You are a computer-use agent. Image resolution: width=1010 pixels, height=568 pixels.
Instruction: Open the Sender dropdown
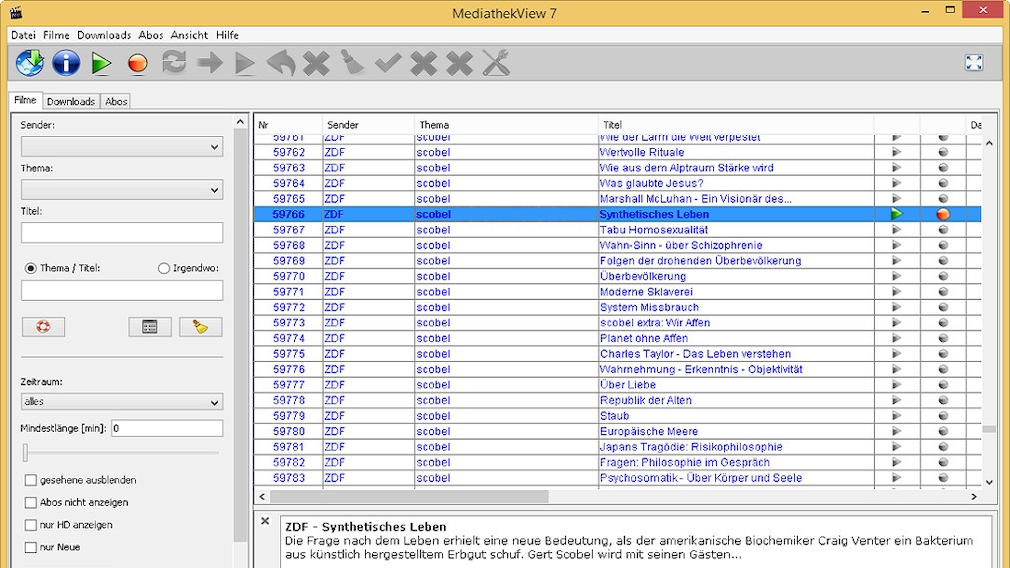(122, 147)
